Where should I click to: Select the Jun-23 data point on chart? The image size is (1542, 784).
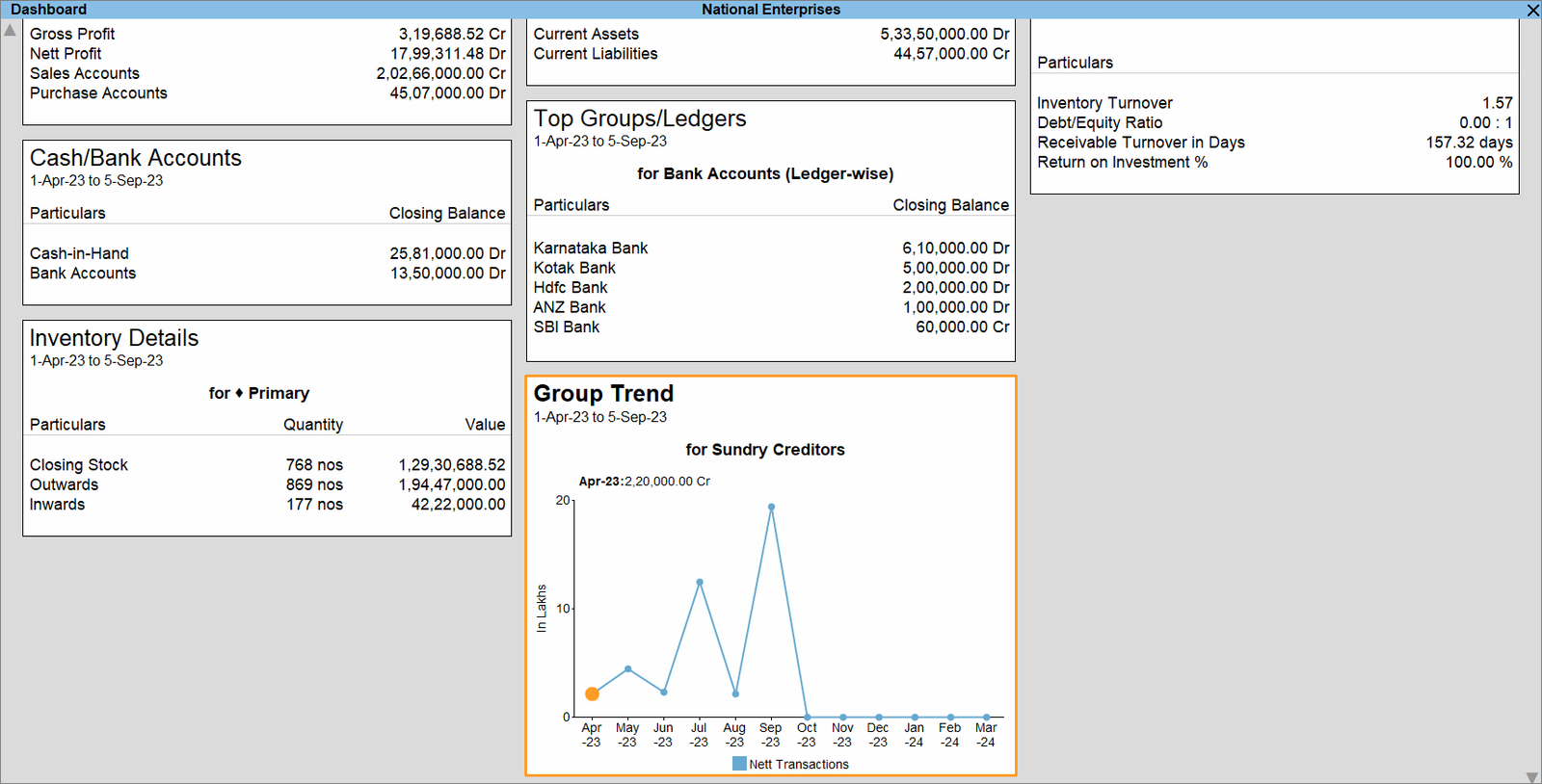tap(664, 692)
